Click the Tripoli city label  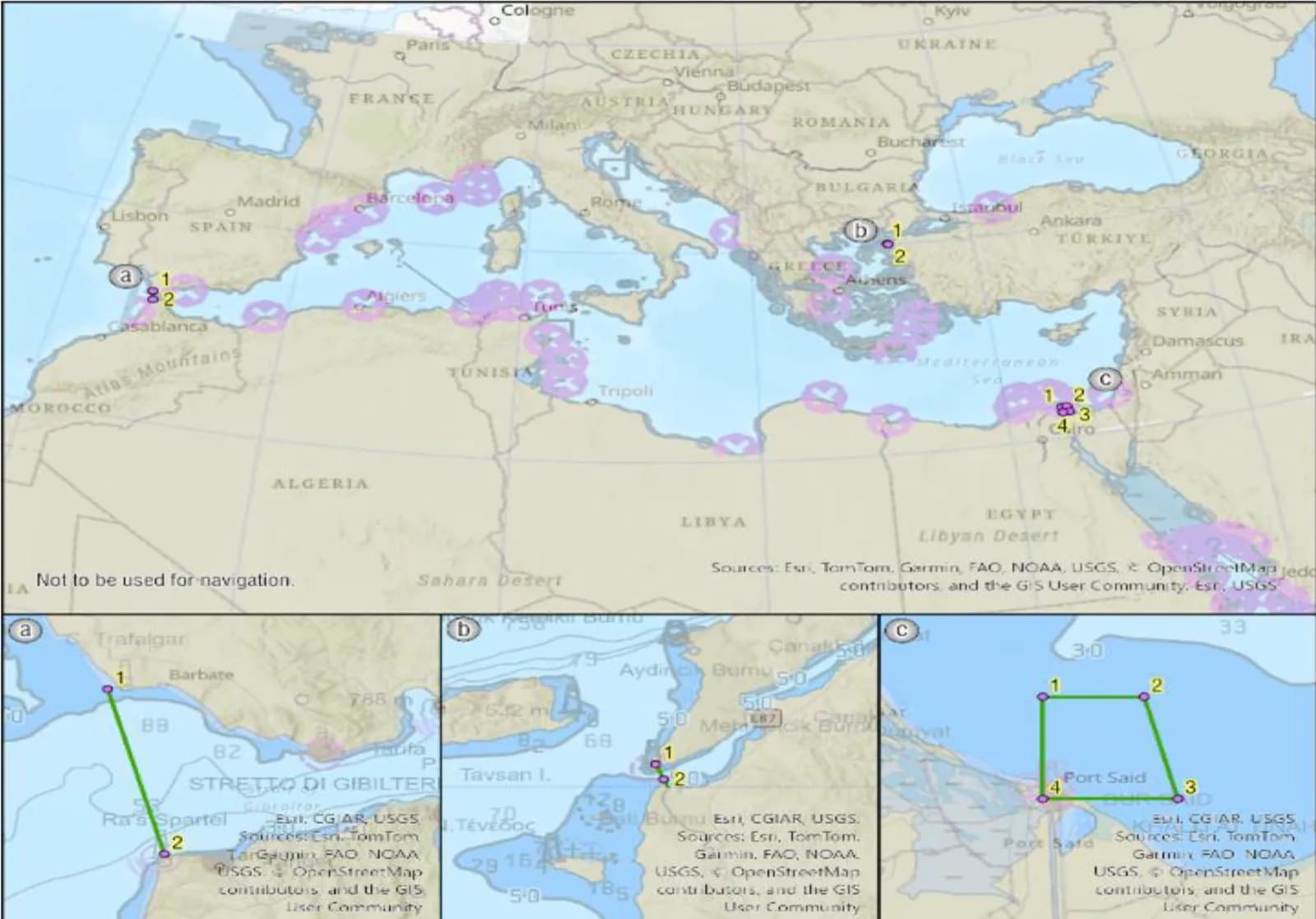pyautogui.click(x=625, y=391)
